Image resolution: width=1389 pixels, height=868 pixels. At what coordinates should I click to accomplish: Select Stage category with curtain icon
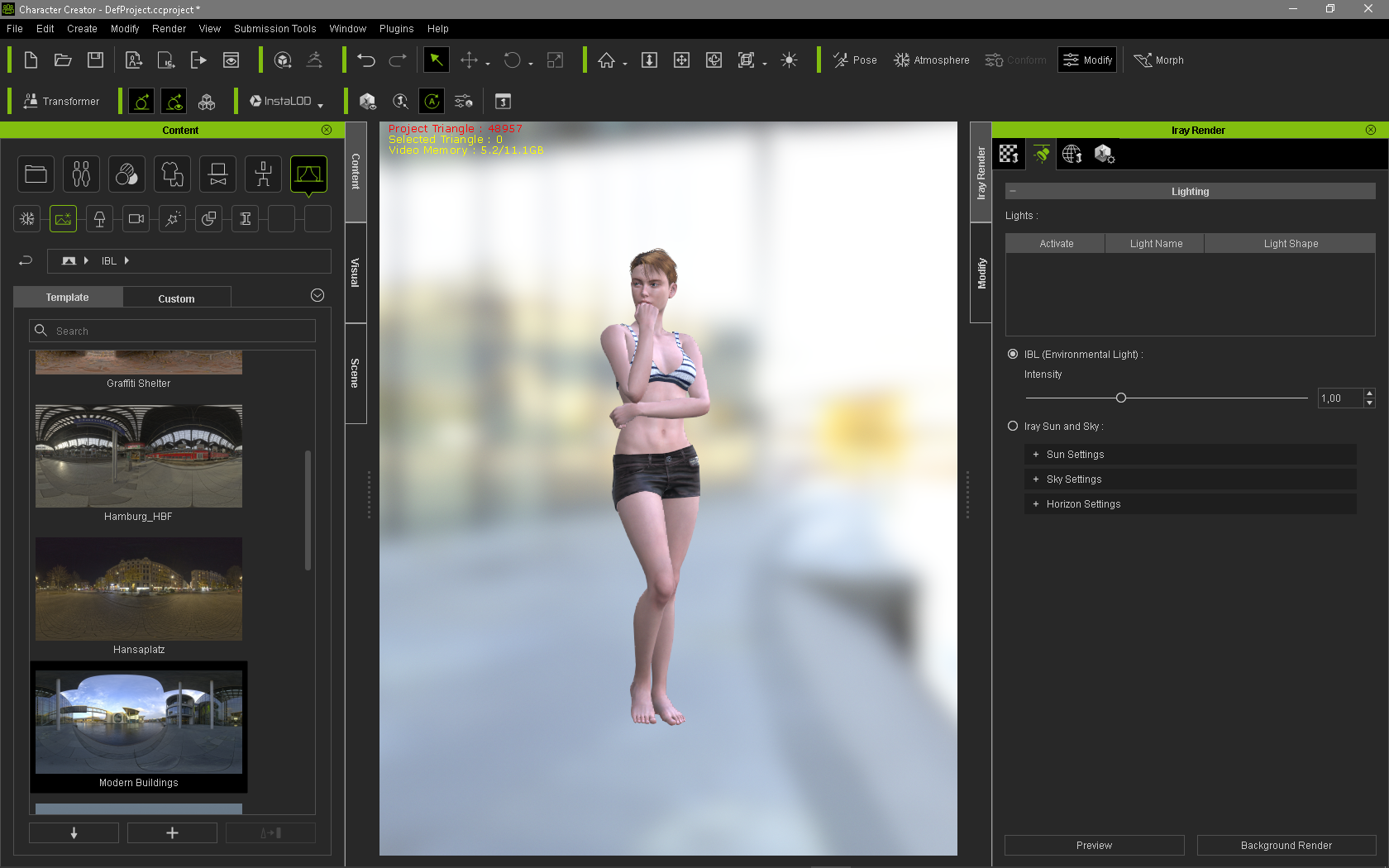point(308,174)
